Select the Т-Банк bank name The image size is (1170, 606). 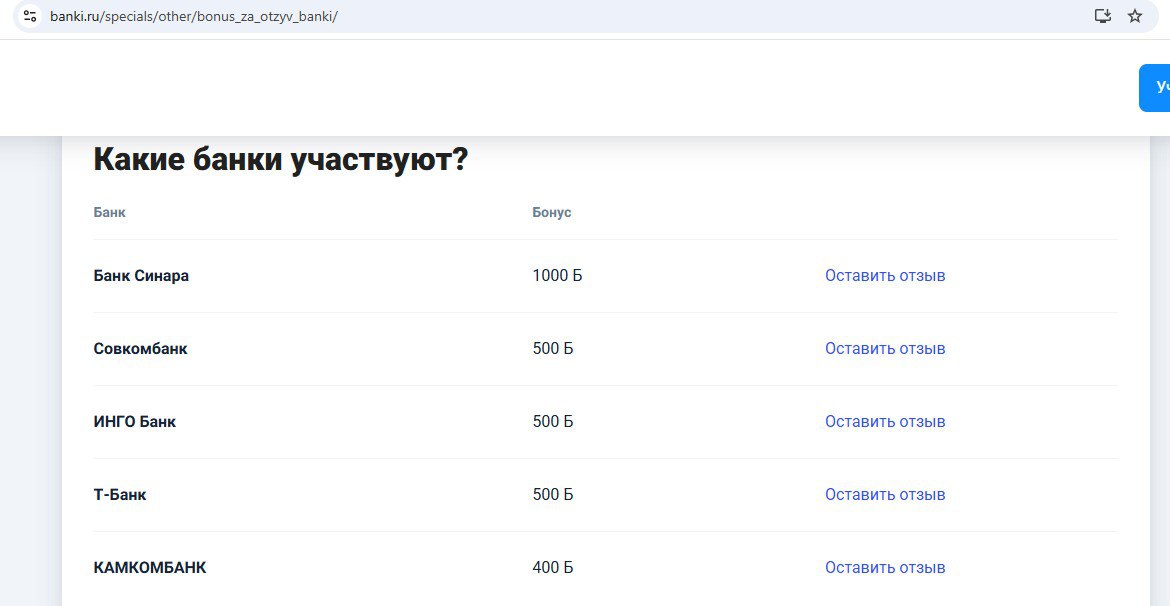click(x=120, y=495)
